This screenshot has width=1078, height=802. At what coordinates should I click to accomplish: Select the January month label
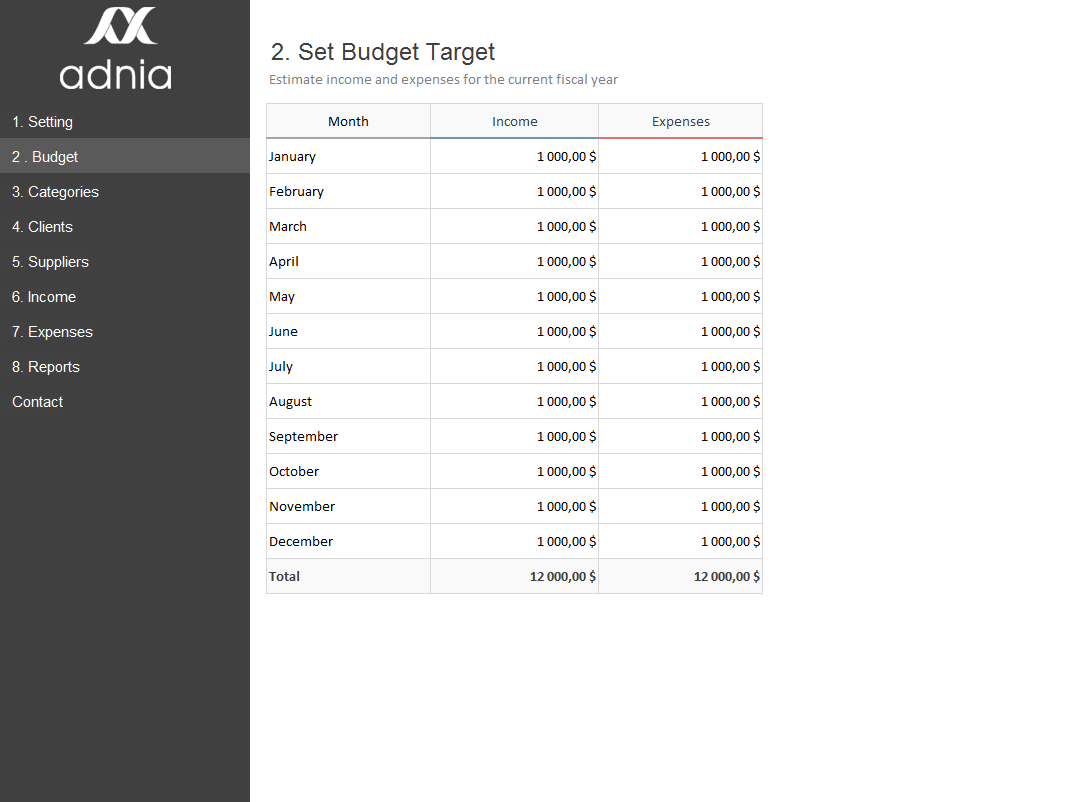point(349,157)
